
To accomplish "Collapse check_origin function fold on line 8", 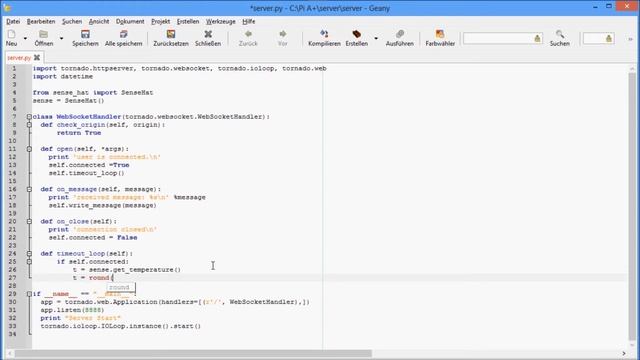I will point(29,125).
